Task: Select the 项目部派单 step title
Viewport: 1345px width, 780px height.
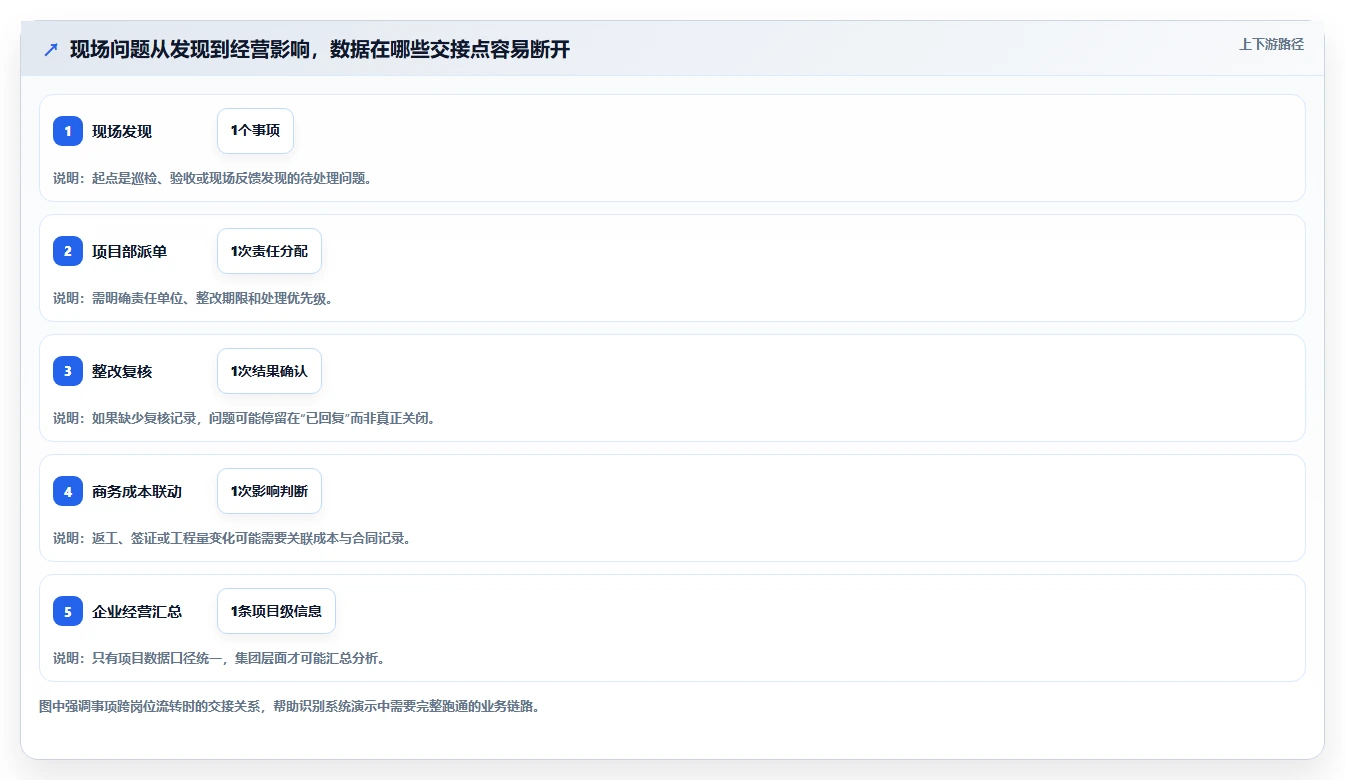Action: coord(130,251)
